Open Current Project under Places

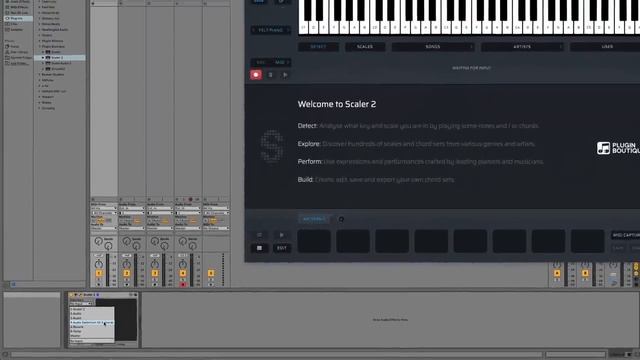[x=17, y=58]
